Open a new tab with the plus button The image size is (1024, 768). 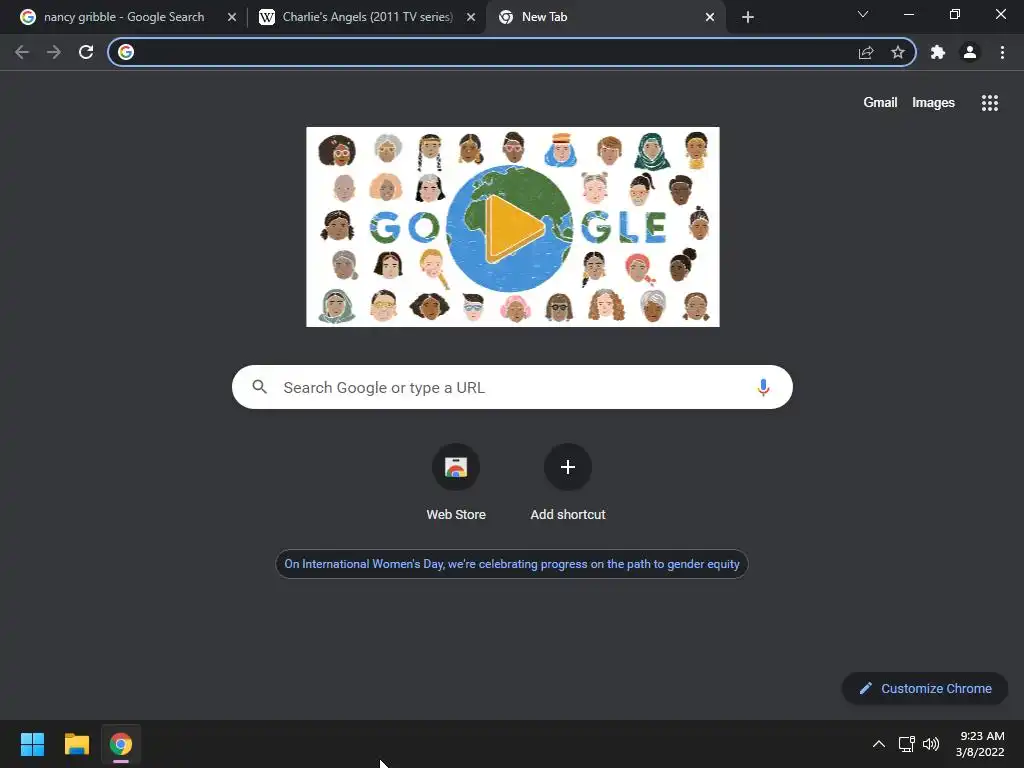click(748, 17)
